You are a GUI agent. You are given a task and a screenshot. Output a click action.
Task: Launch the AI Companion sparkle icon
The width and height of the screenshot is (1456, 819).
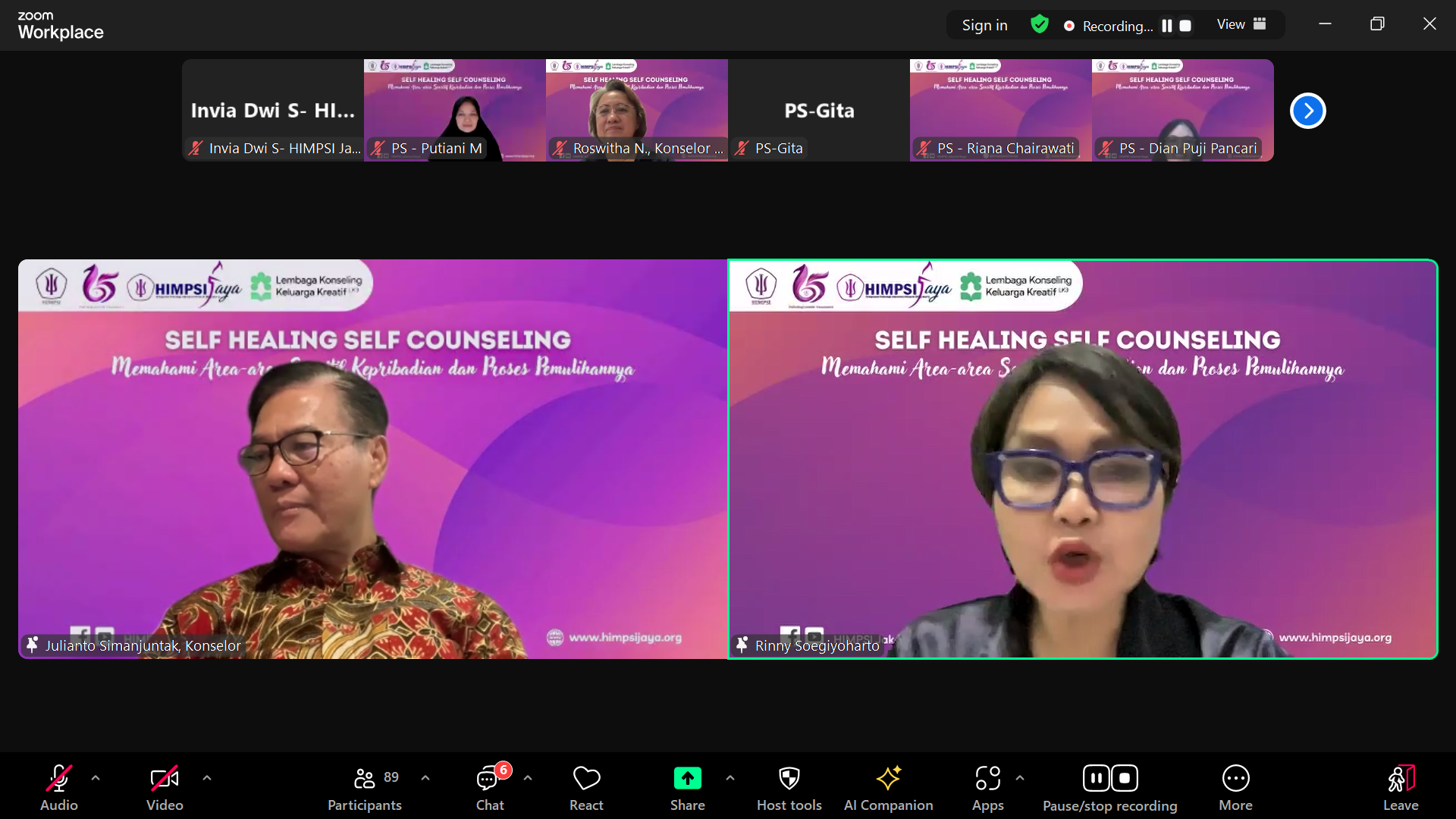pyautogui.click(x=888, y=779)
